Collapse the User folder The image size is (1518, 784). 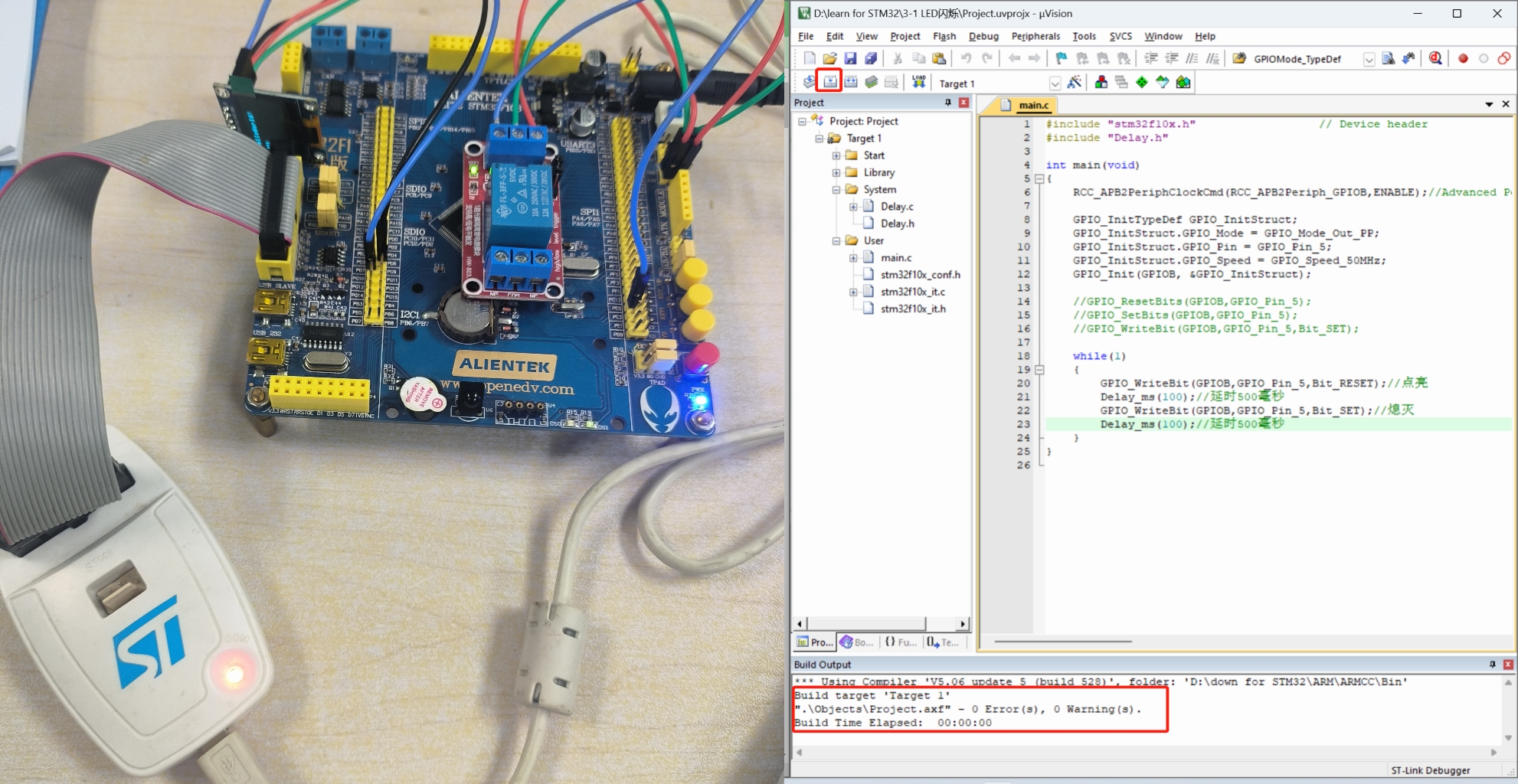(x=836, y=240)
